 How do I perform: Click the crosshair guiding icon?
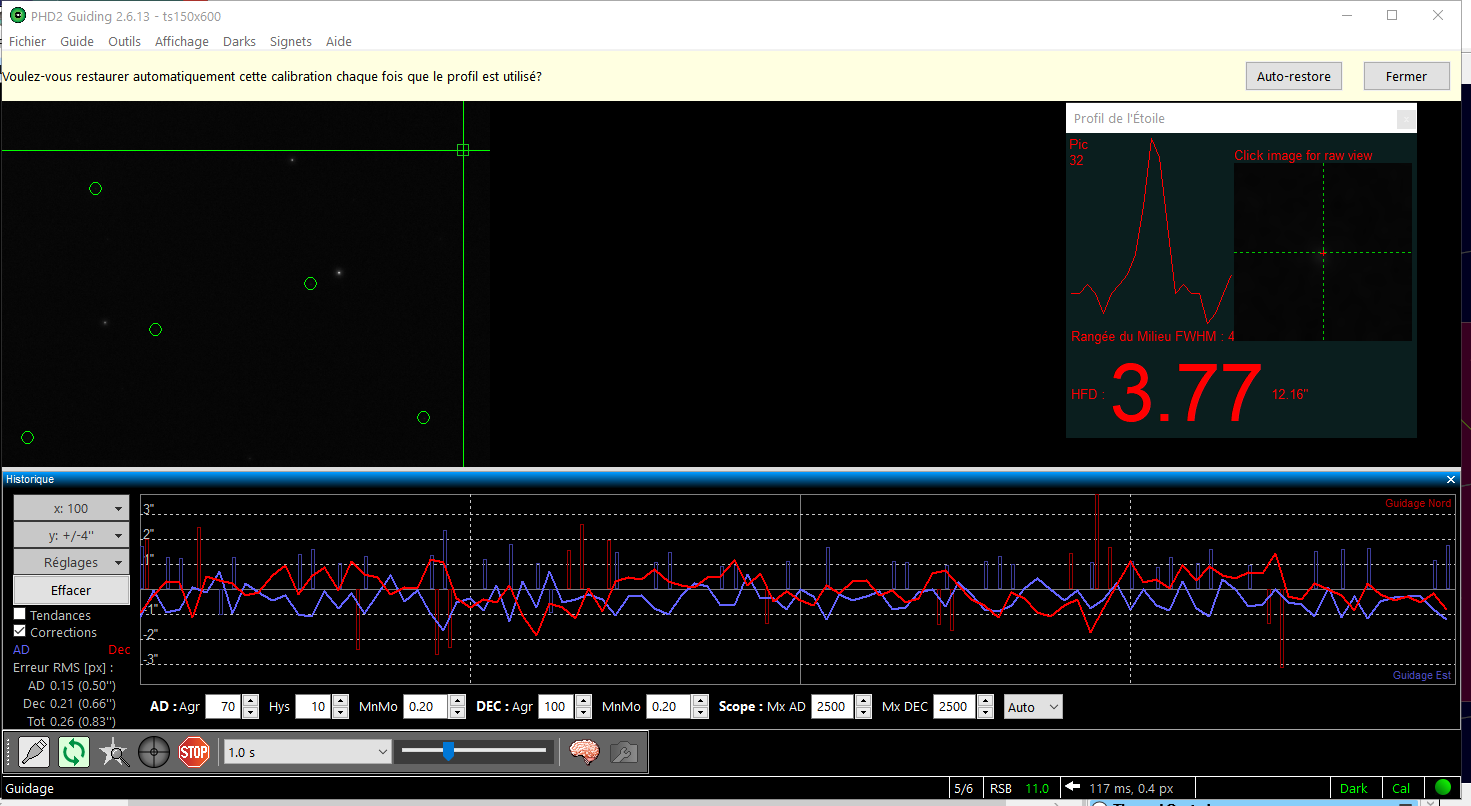[x=154, y=751]
